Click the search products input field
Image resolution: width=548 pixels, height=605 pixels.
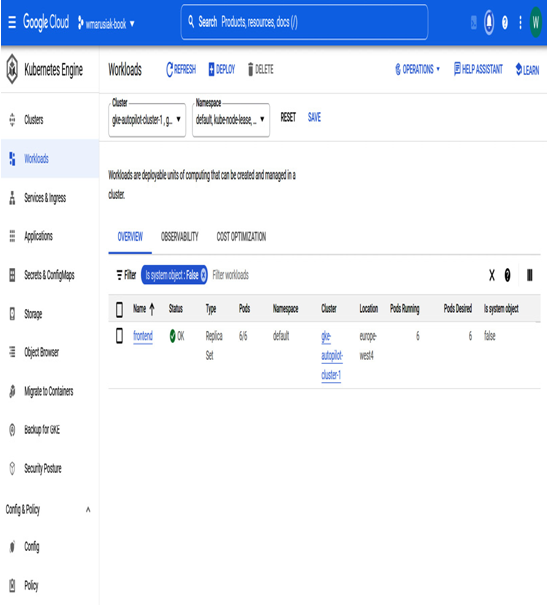click(304, 22)
